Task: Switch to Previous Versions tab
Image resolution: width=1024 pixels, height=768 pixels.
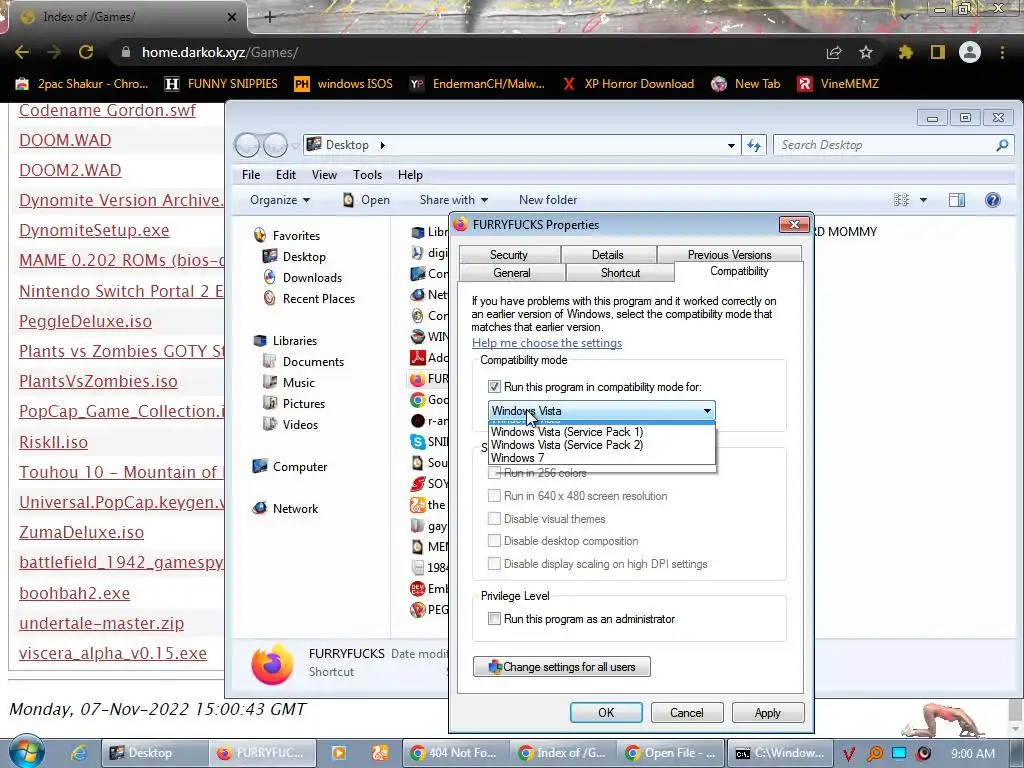Action: (729, 255)
